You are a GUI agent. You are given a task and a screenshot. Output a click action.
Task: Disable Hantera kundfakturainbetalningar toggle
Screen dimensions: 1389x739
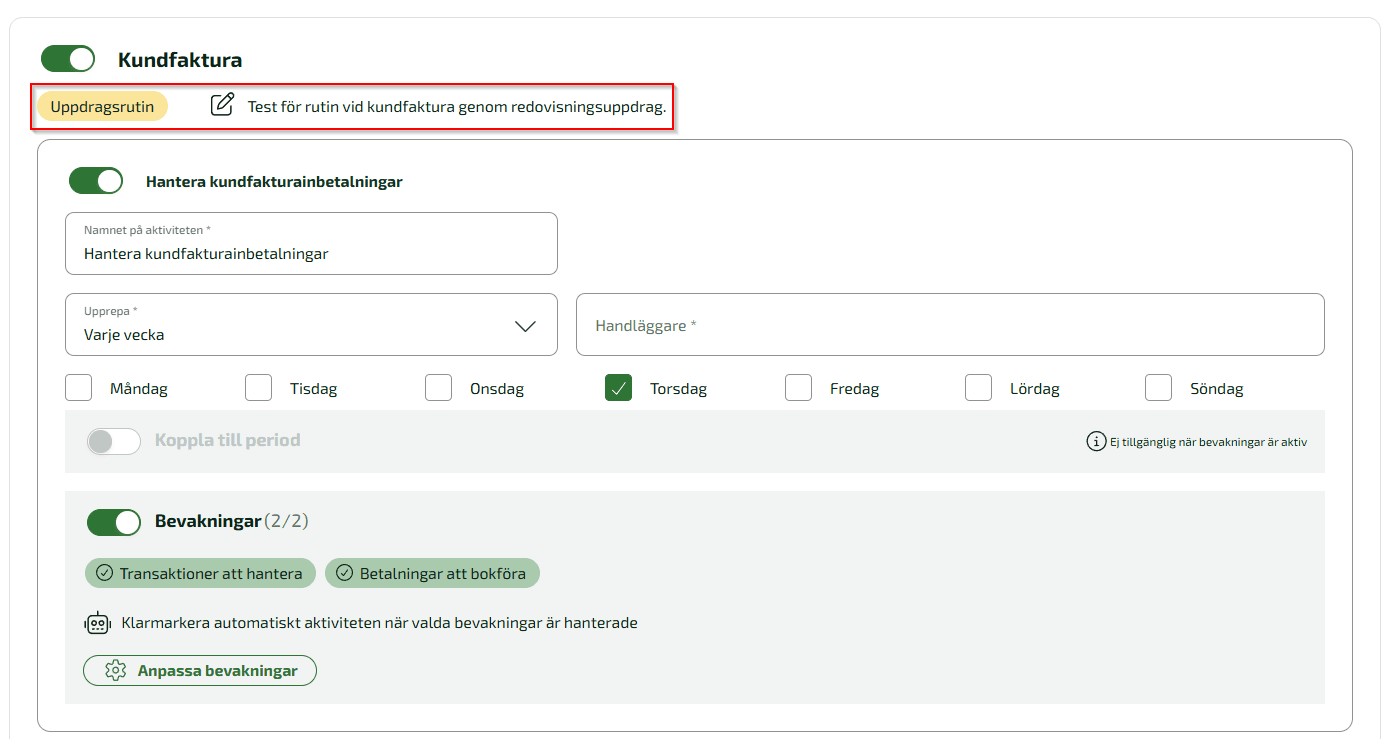coord(96,181)
